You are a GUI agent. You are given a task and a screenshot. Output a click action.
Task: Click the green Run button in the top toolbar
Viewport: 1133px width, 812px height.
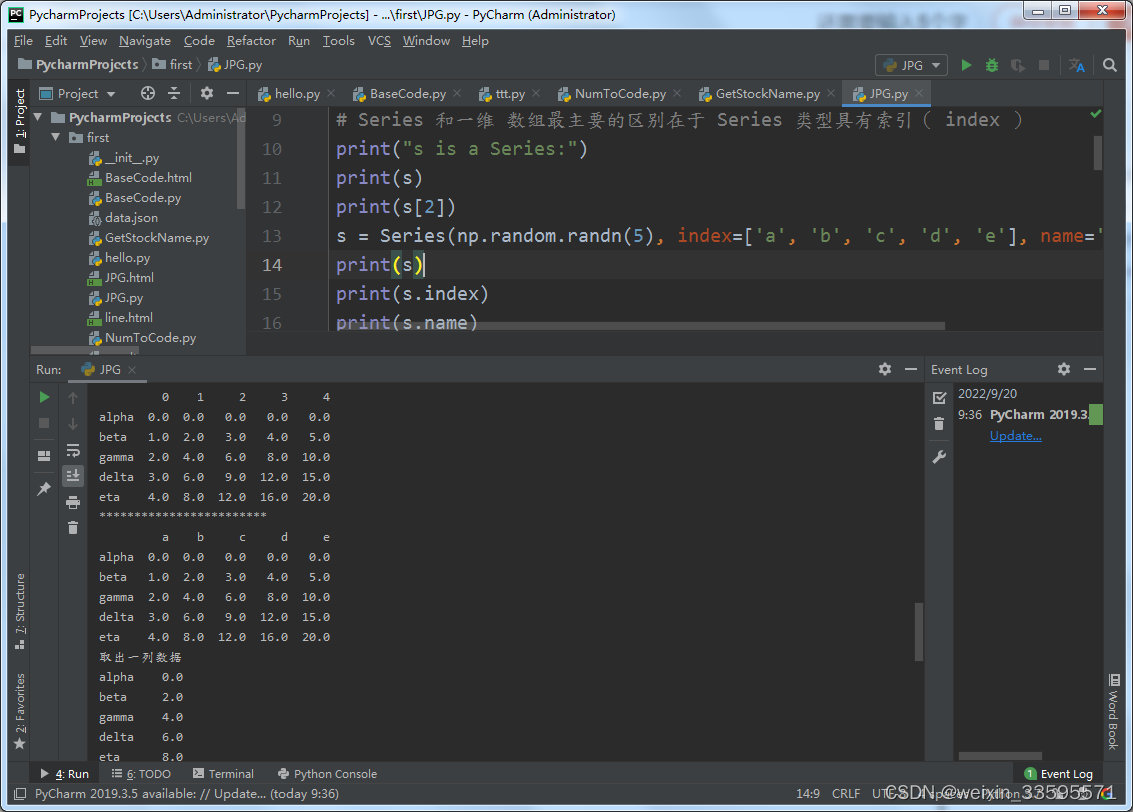(x=966, y=65)
